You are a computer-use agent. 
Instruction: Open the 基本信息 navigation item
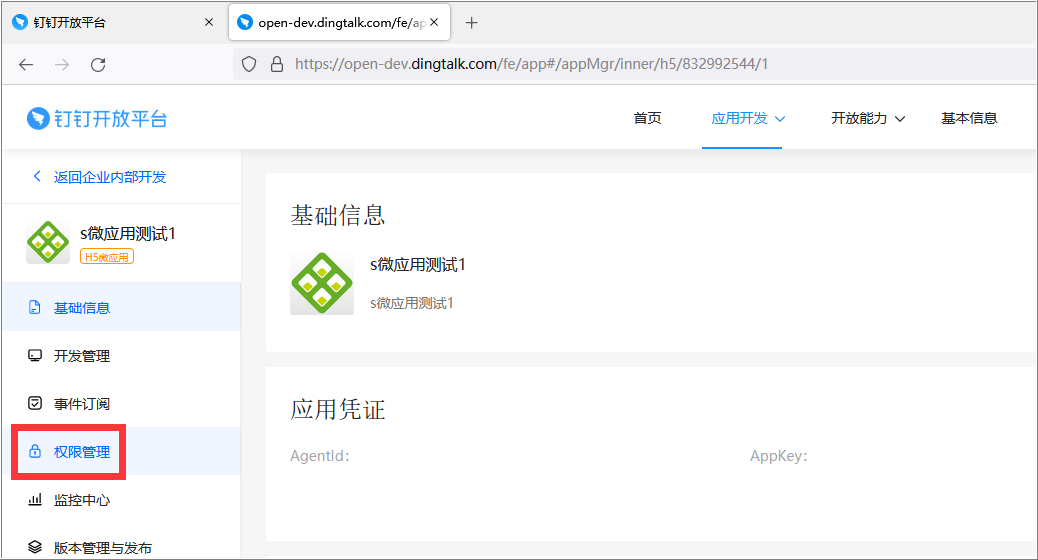pos(969,118)
